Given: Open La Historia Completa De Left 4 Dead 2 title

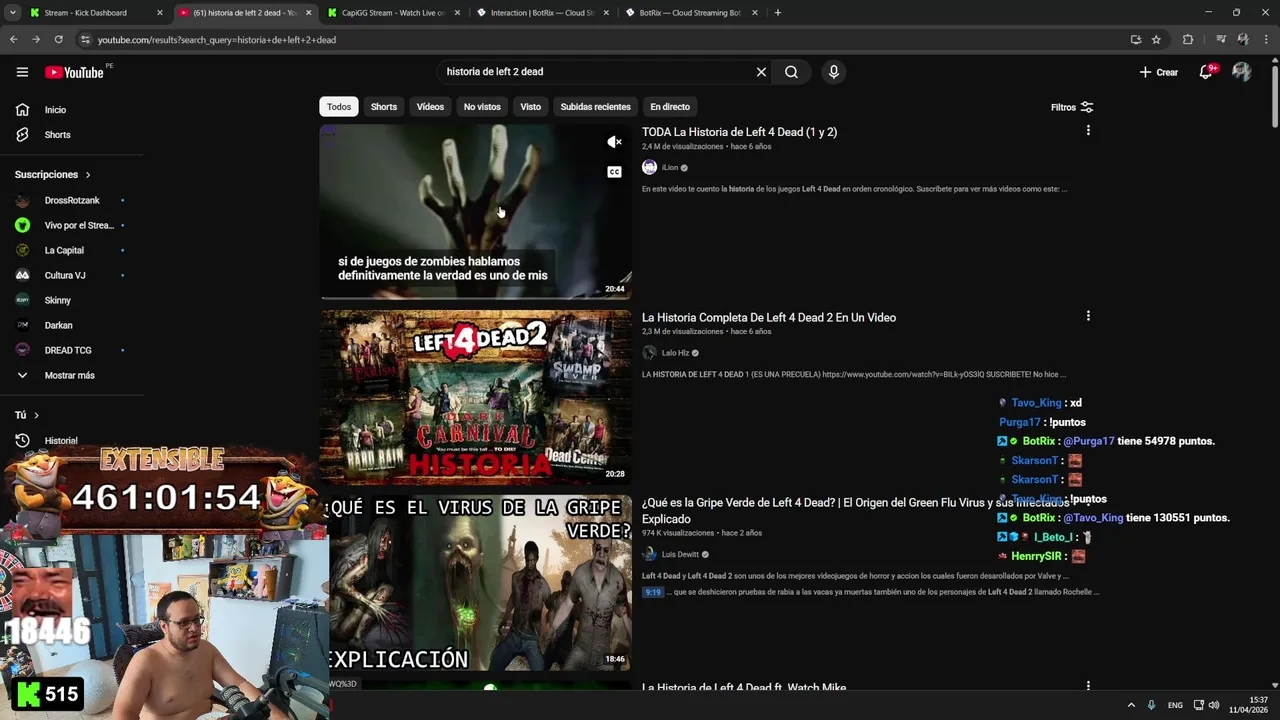Looking at the screenshot, I should click(x=769, y=317).
